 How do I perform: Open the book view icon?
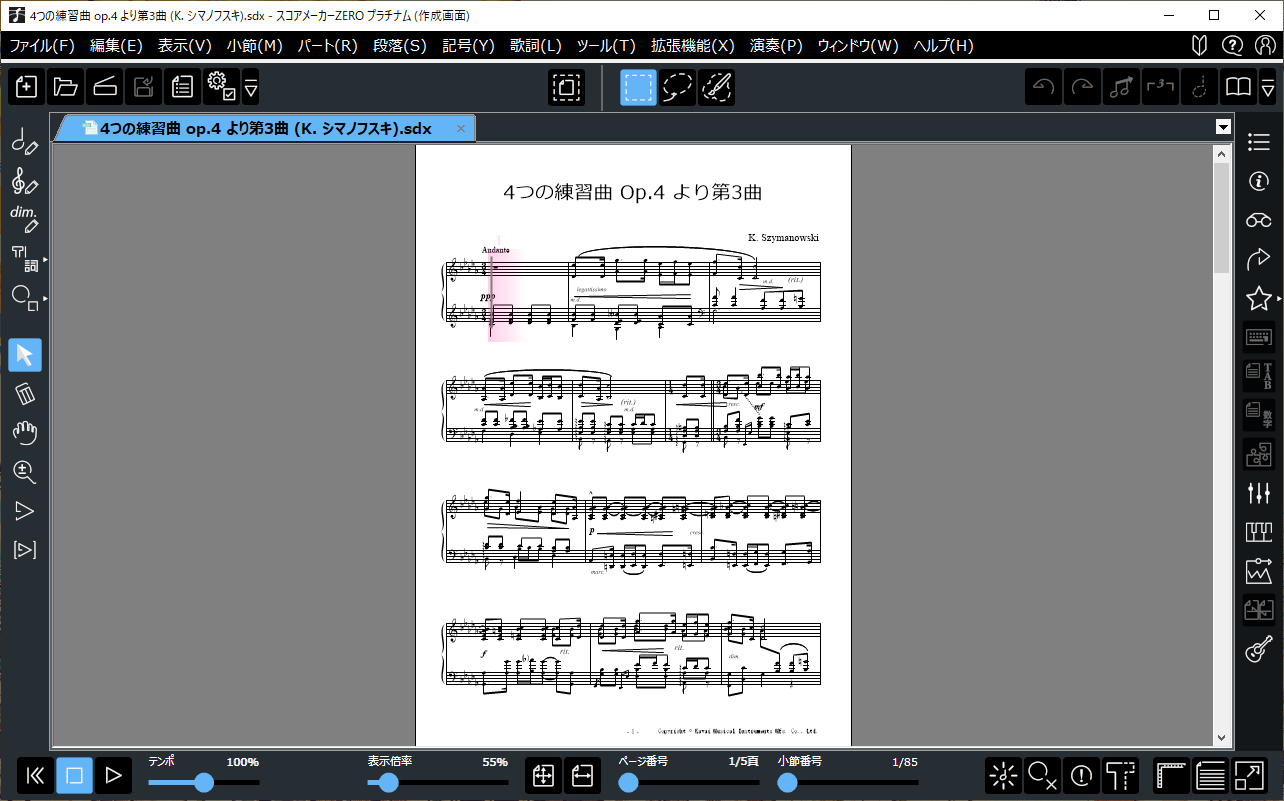coord(1239,88)
